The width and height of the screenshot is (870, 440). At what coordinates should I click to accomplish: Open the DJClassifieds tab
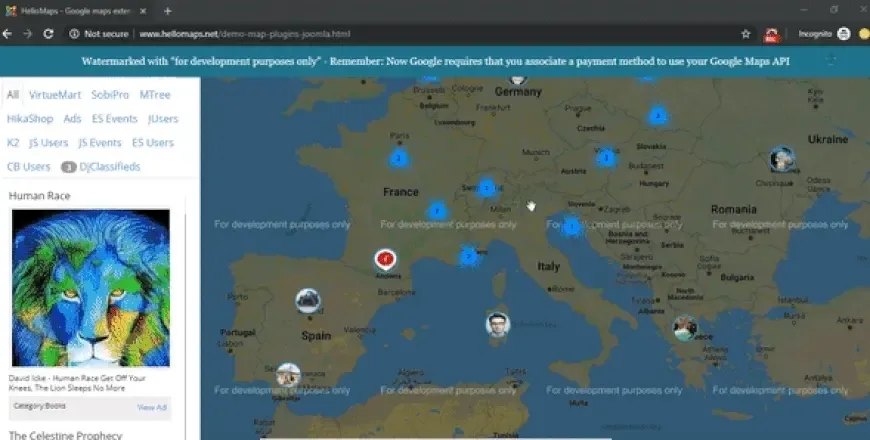(x=109, y=166)
